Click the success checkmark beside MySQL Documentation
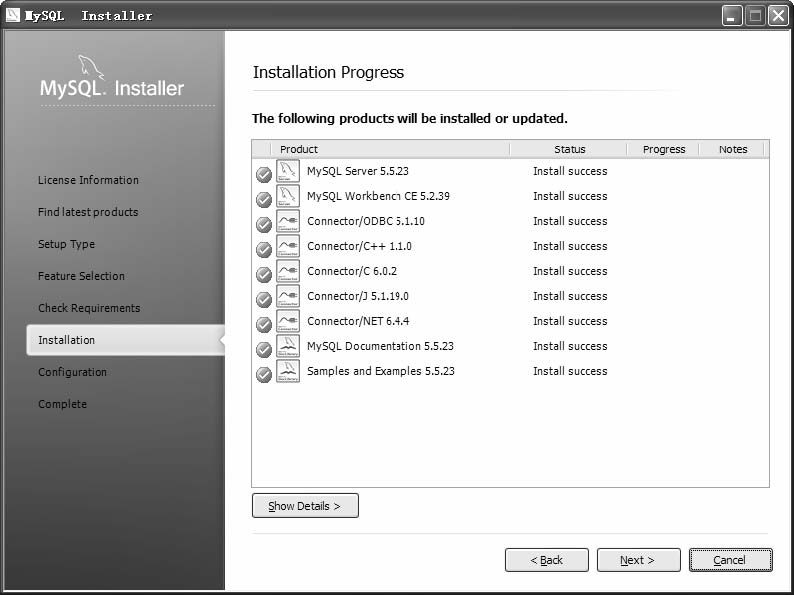The height and width of the screenshot is (595, 794). pyautogui.click(x=264, y=349)
